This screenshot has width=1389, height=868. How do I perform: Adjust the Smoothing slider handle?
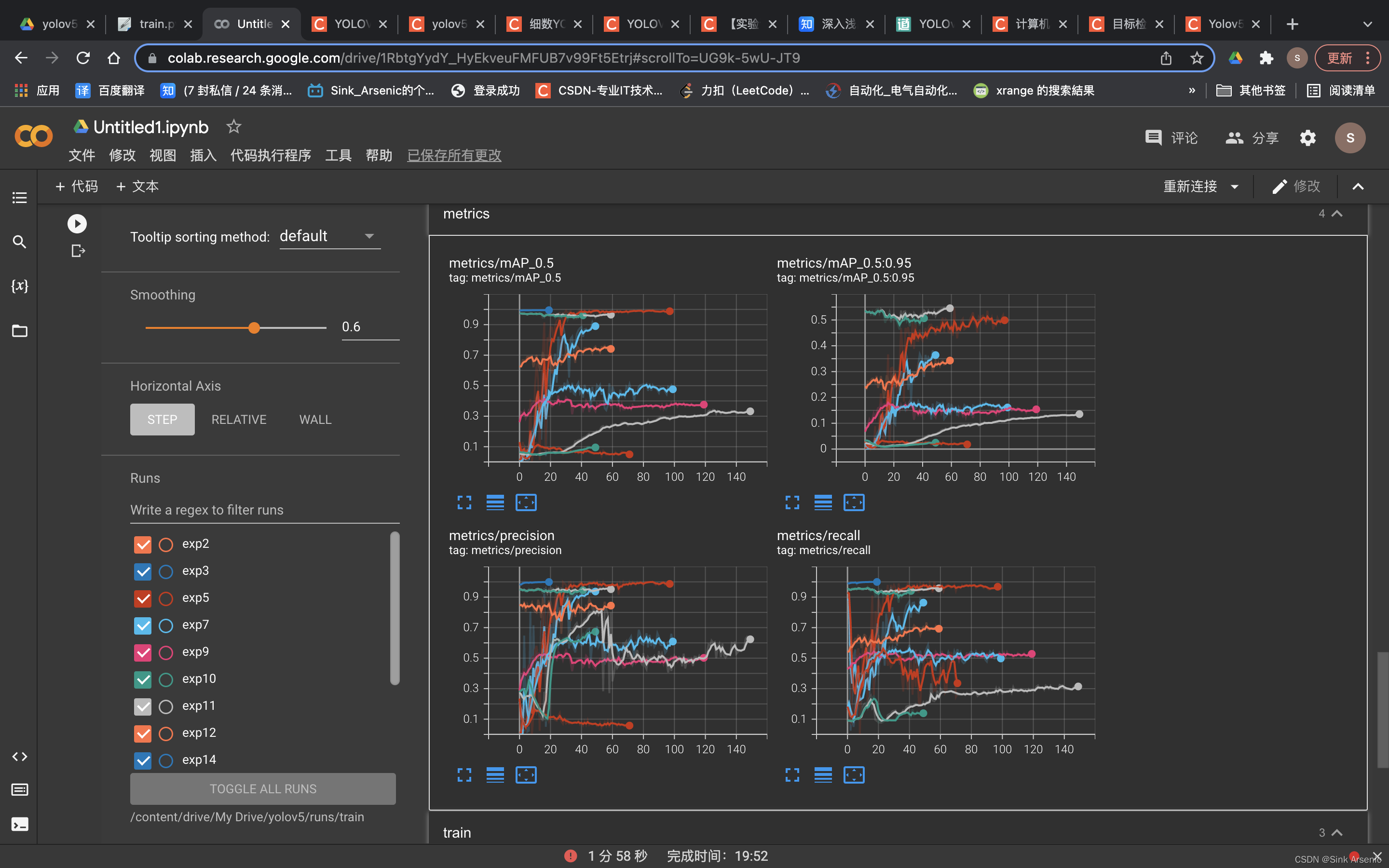coord(254,328)
